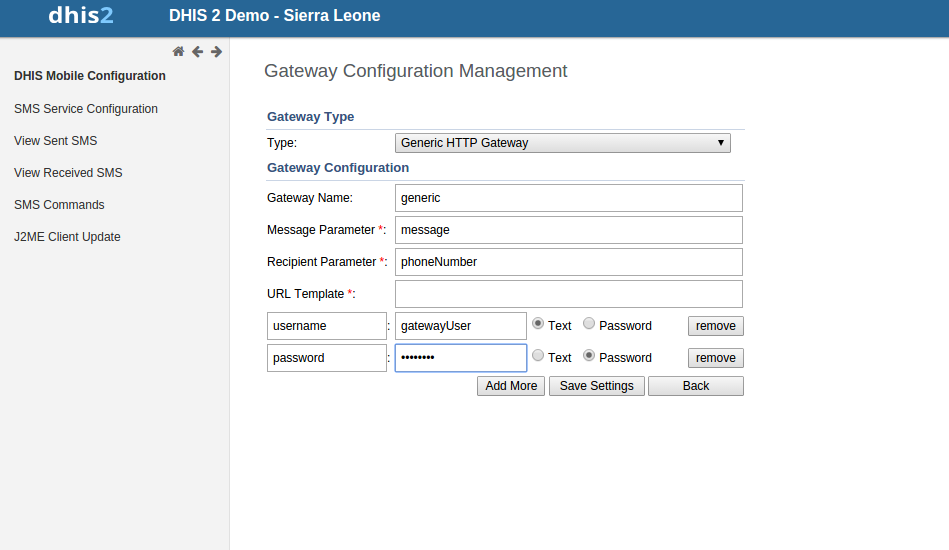Click the URL Template input field
This screenshot has width=949, height=550.
click(x=568, y=294)
